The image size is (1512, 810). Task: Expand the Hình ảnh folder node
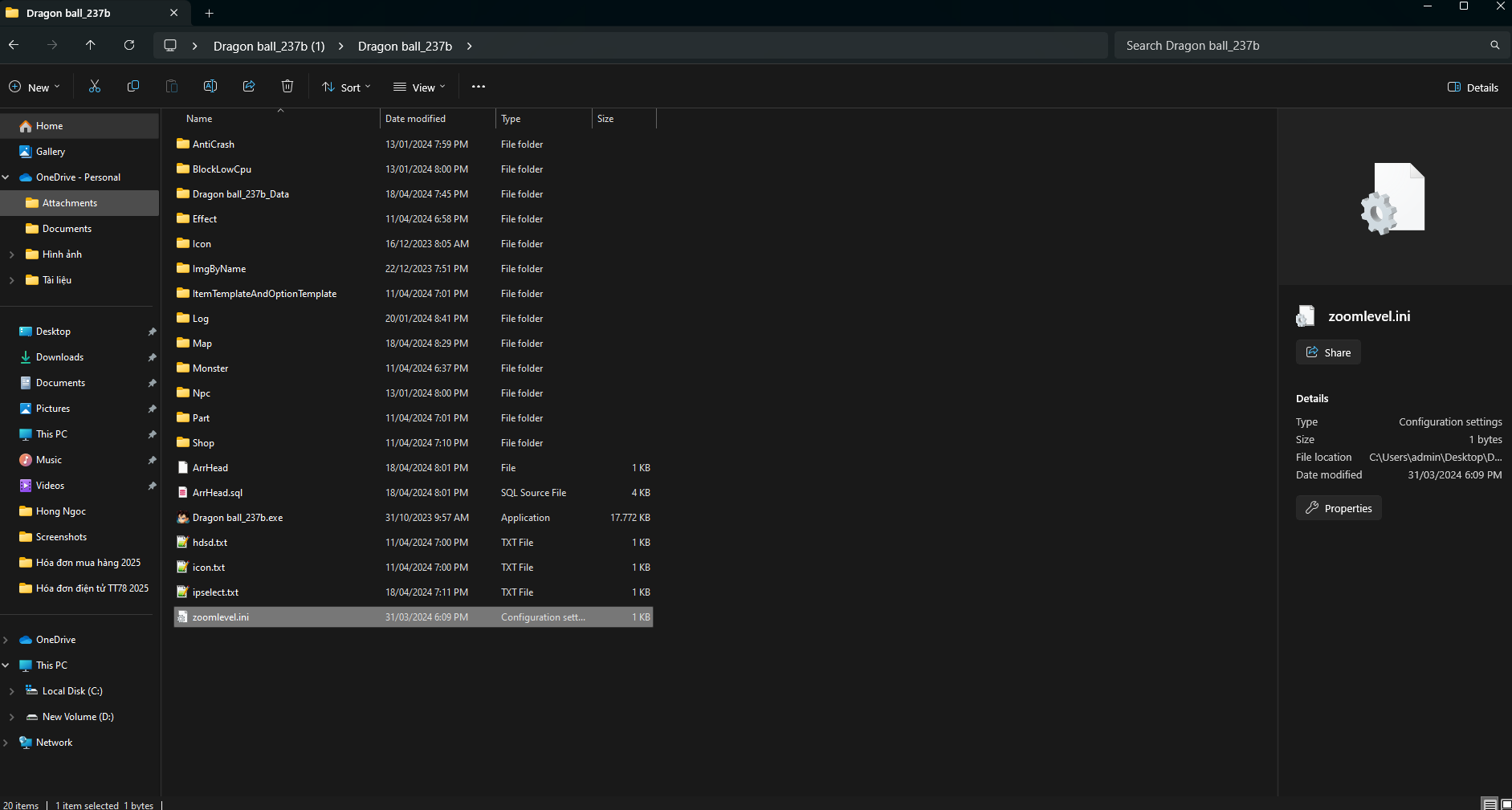point(11,254)
